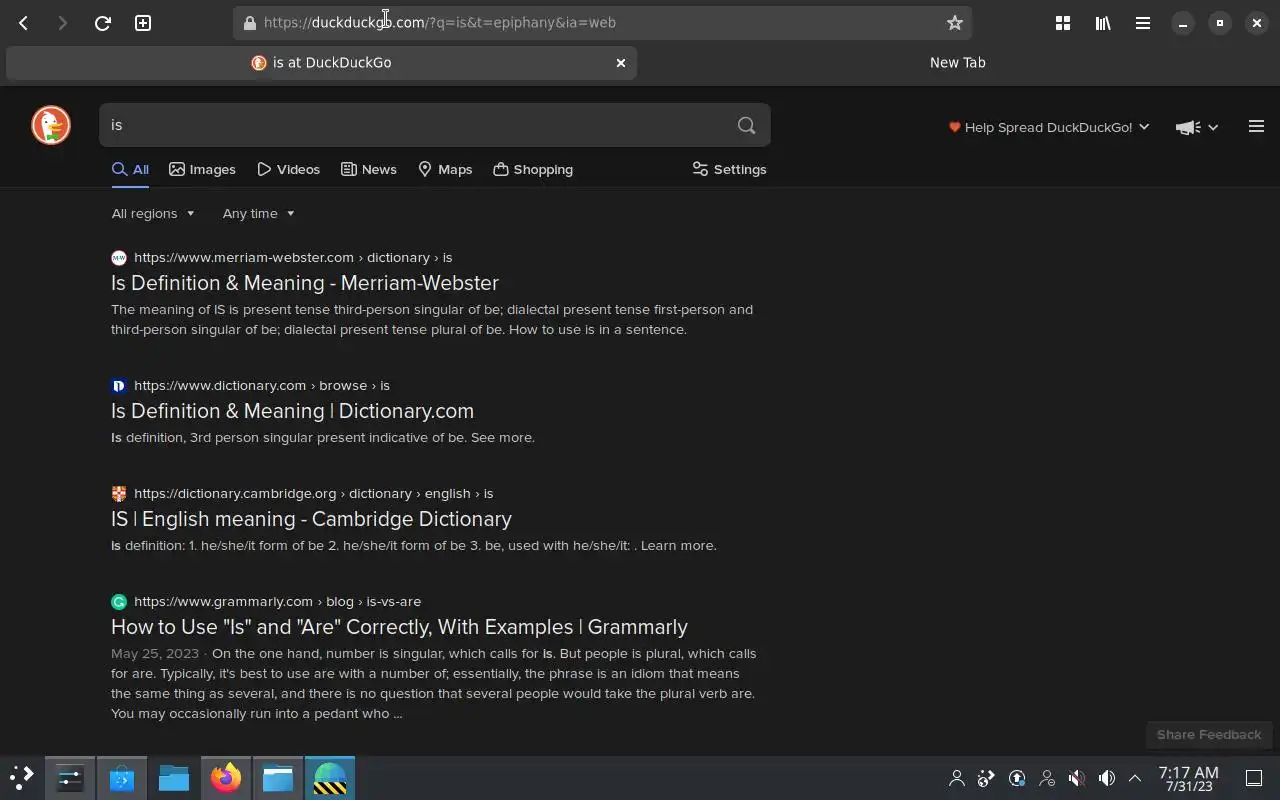Click the show desktop button
The width and height of the screenshot is (1280, 800).
pyautogui.click(x=1254, y=778)
